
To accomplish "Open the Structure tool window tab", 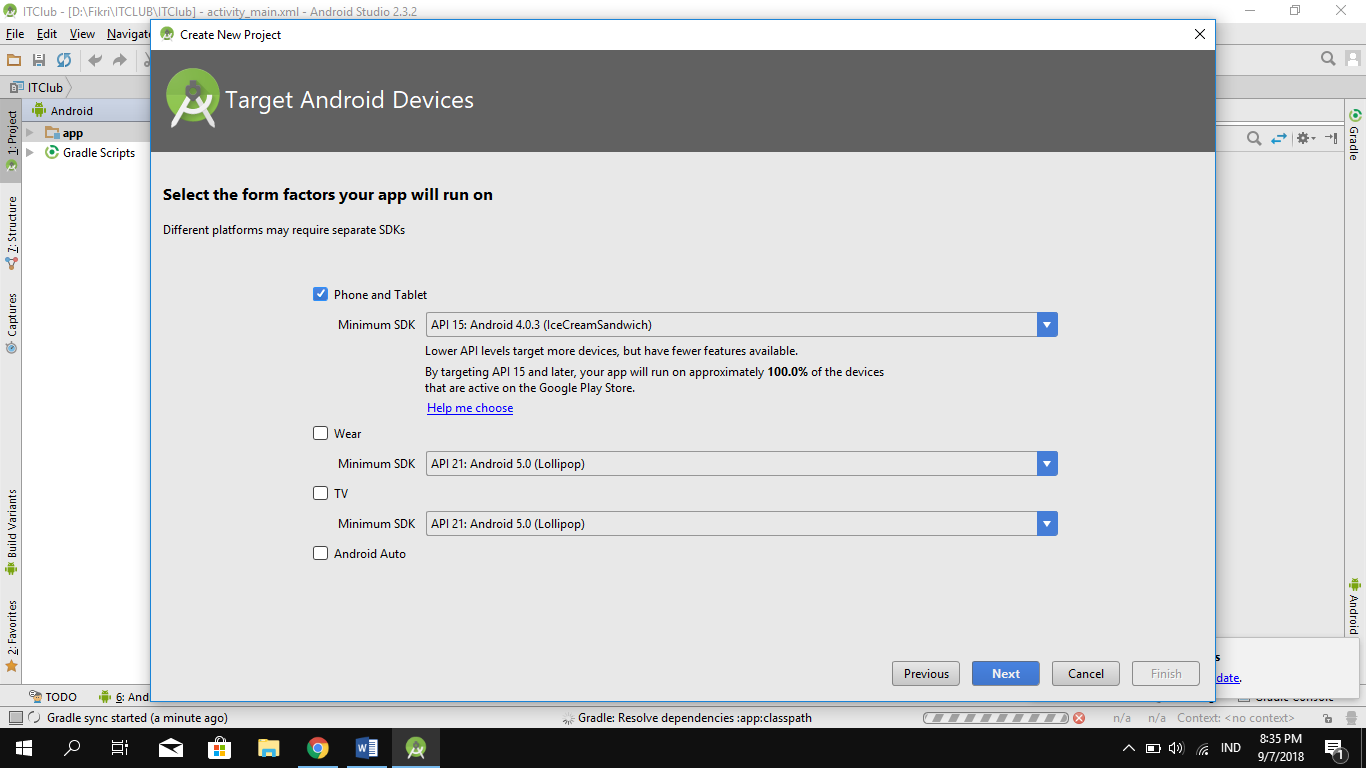I will tap(12, 225).
